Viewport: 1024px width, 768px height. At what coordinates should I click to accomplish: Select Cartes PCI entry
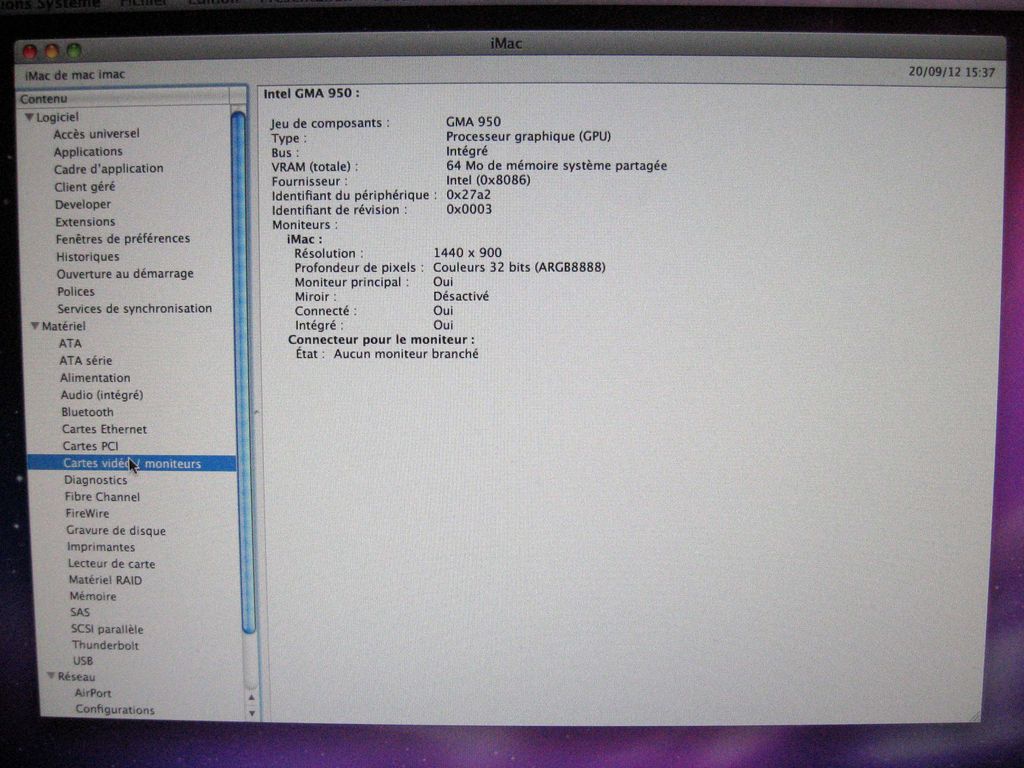[x=90, y=446]
